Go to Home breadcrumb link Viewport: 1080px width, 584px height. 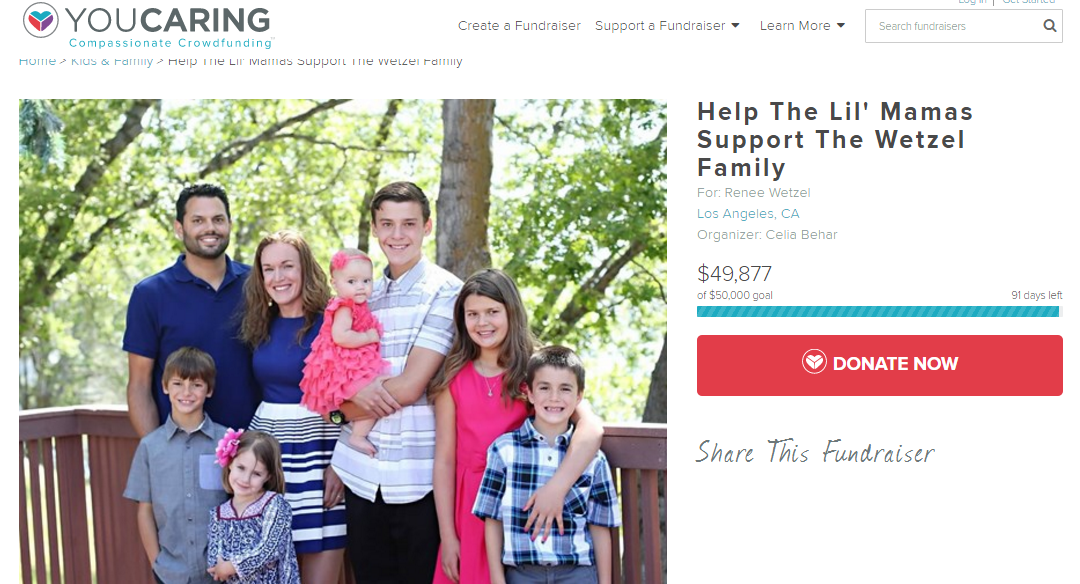click(x=37, y=61)
